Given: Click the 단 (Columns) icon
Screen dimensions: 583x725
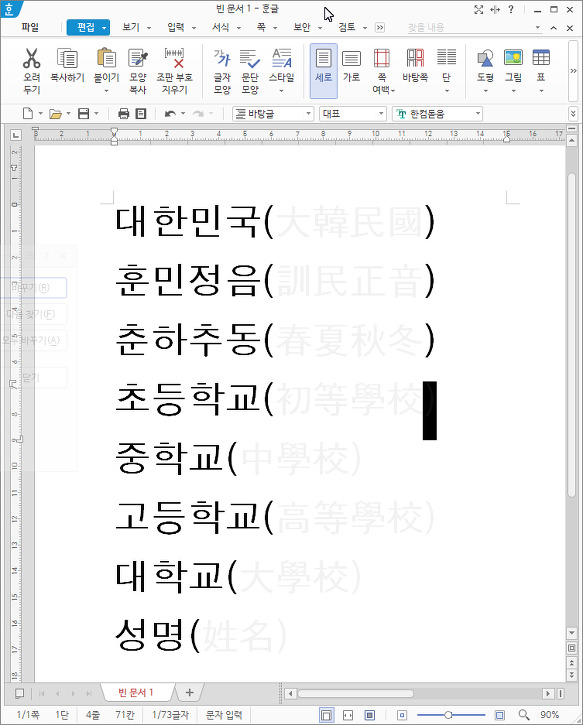Looking at the screenshot, I should pyautogui.click(x=446, y=58).
